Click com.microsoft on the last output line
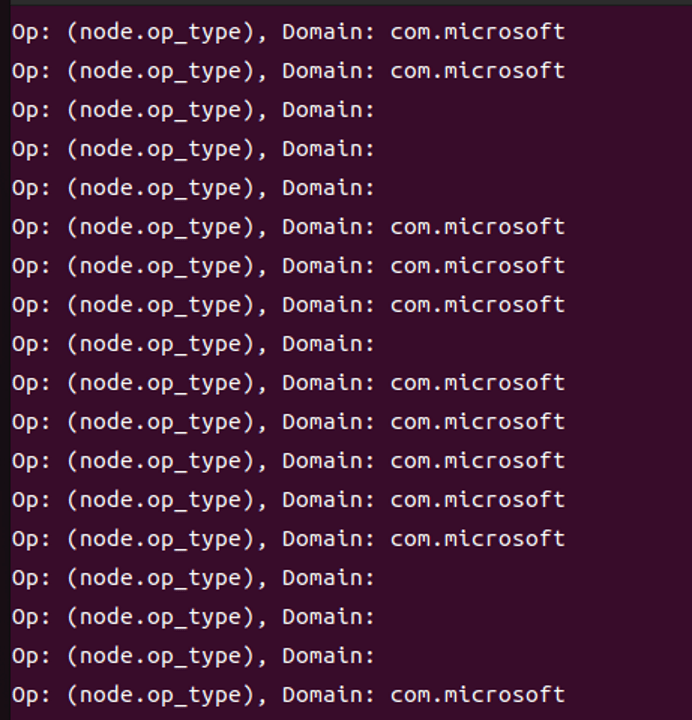The height and width of the screenshot is (720, 692). [x=477, y=695]
